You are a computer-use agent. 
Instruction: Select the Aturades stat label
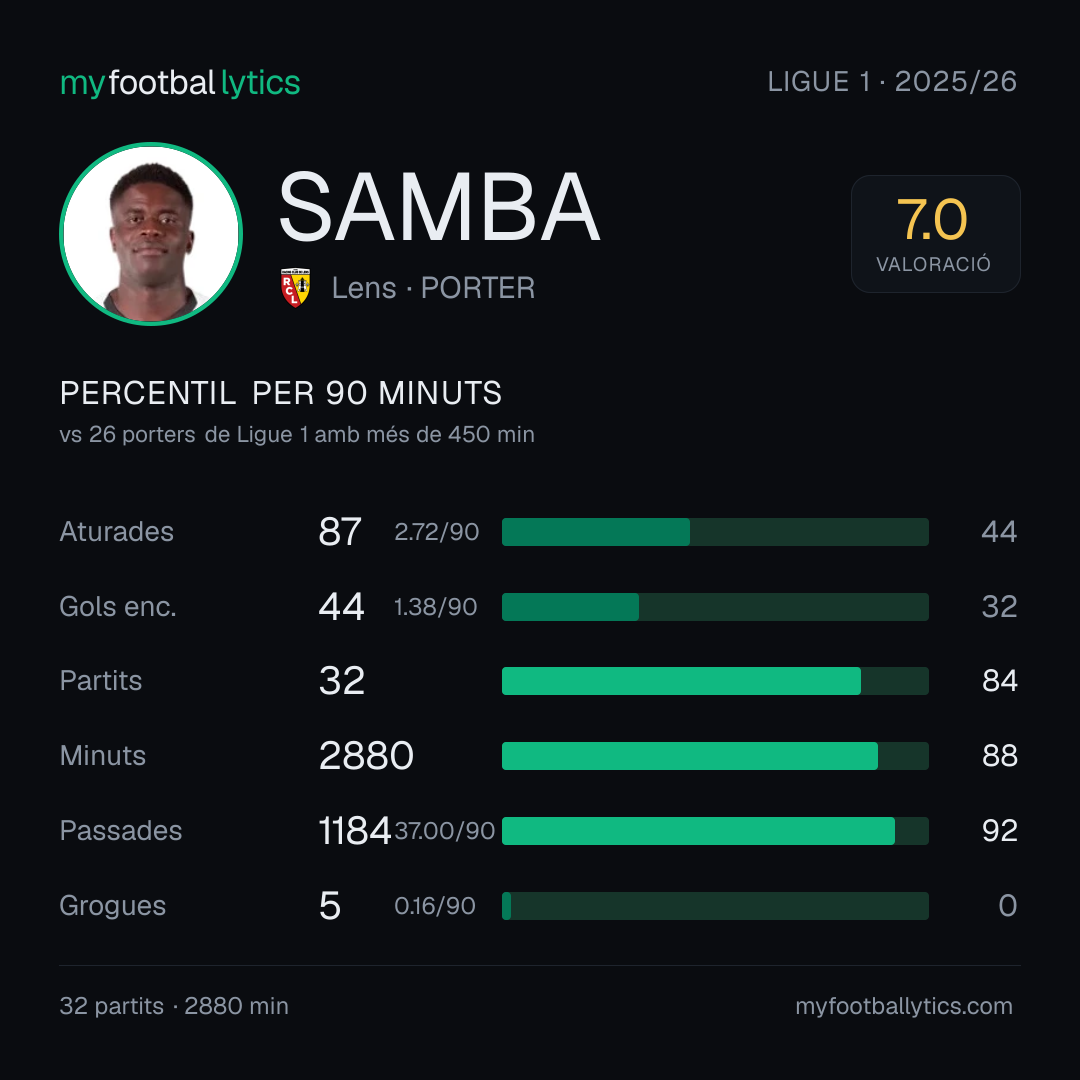click(x=116, y=532)
